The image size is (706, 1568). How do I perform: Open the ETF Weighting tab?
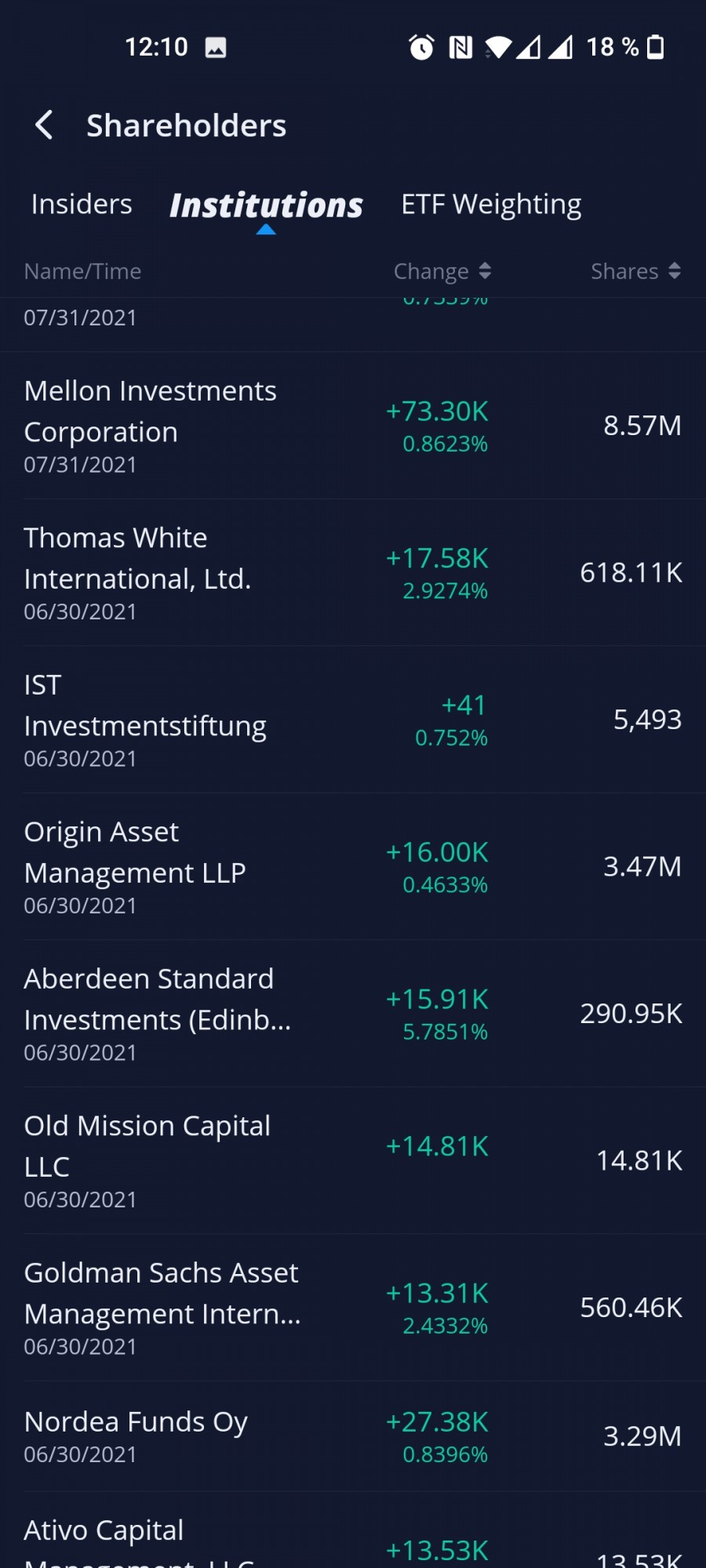[x=491, y=205]
